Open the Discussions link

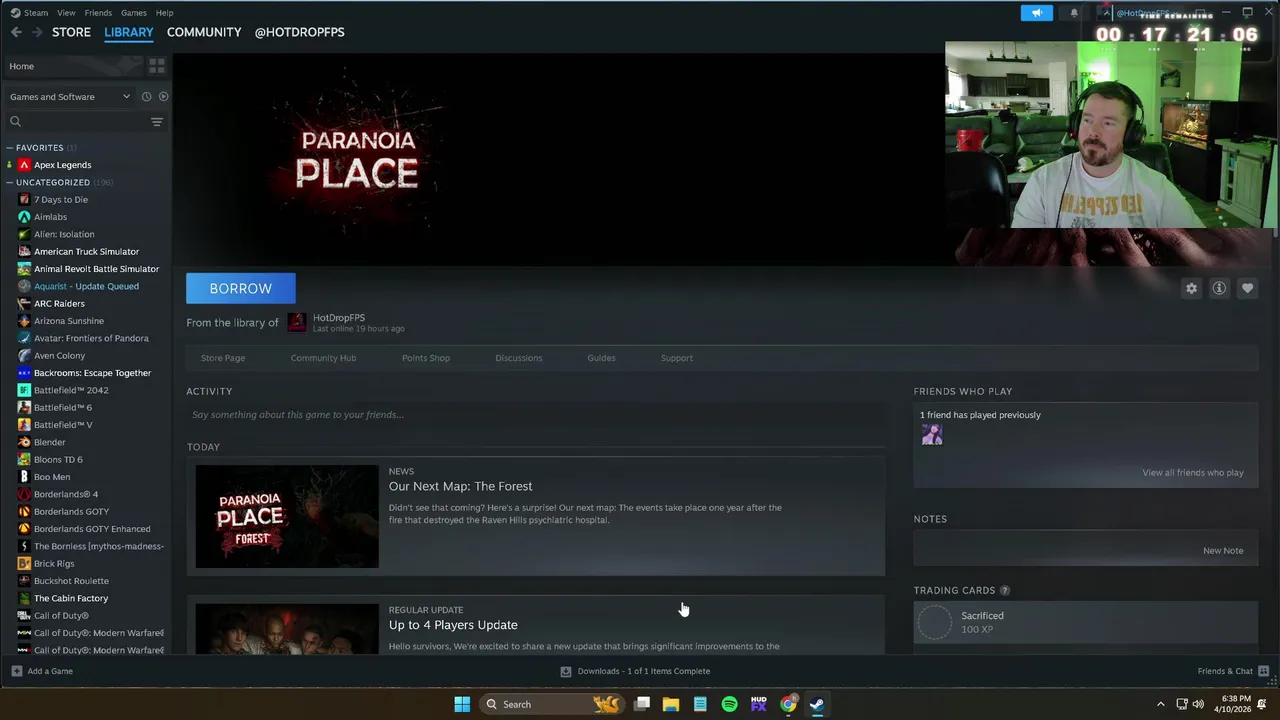coord(519,358)
